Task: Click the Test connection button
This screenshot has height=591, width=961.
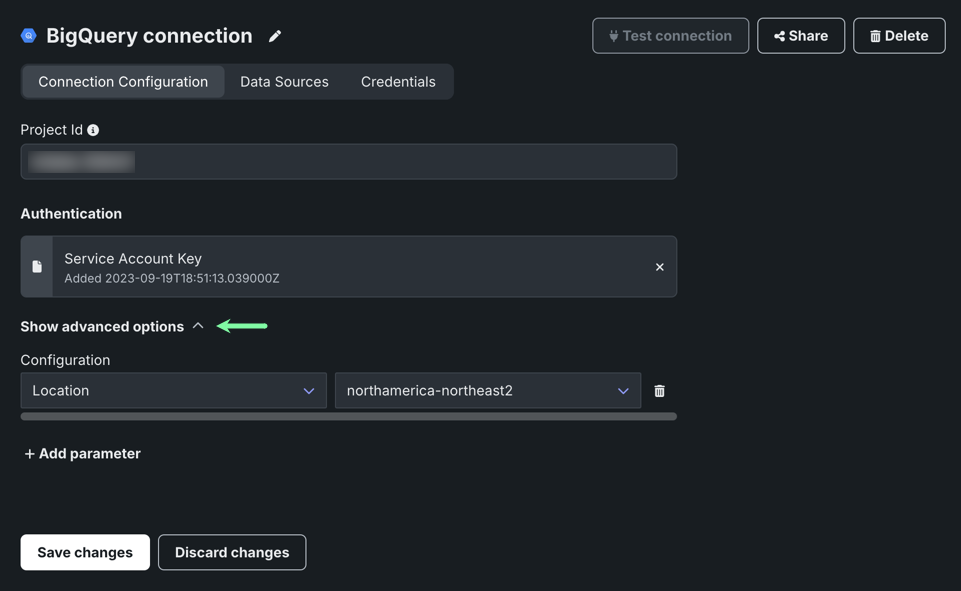Action: (x=670, y=36)
